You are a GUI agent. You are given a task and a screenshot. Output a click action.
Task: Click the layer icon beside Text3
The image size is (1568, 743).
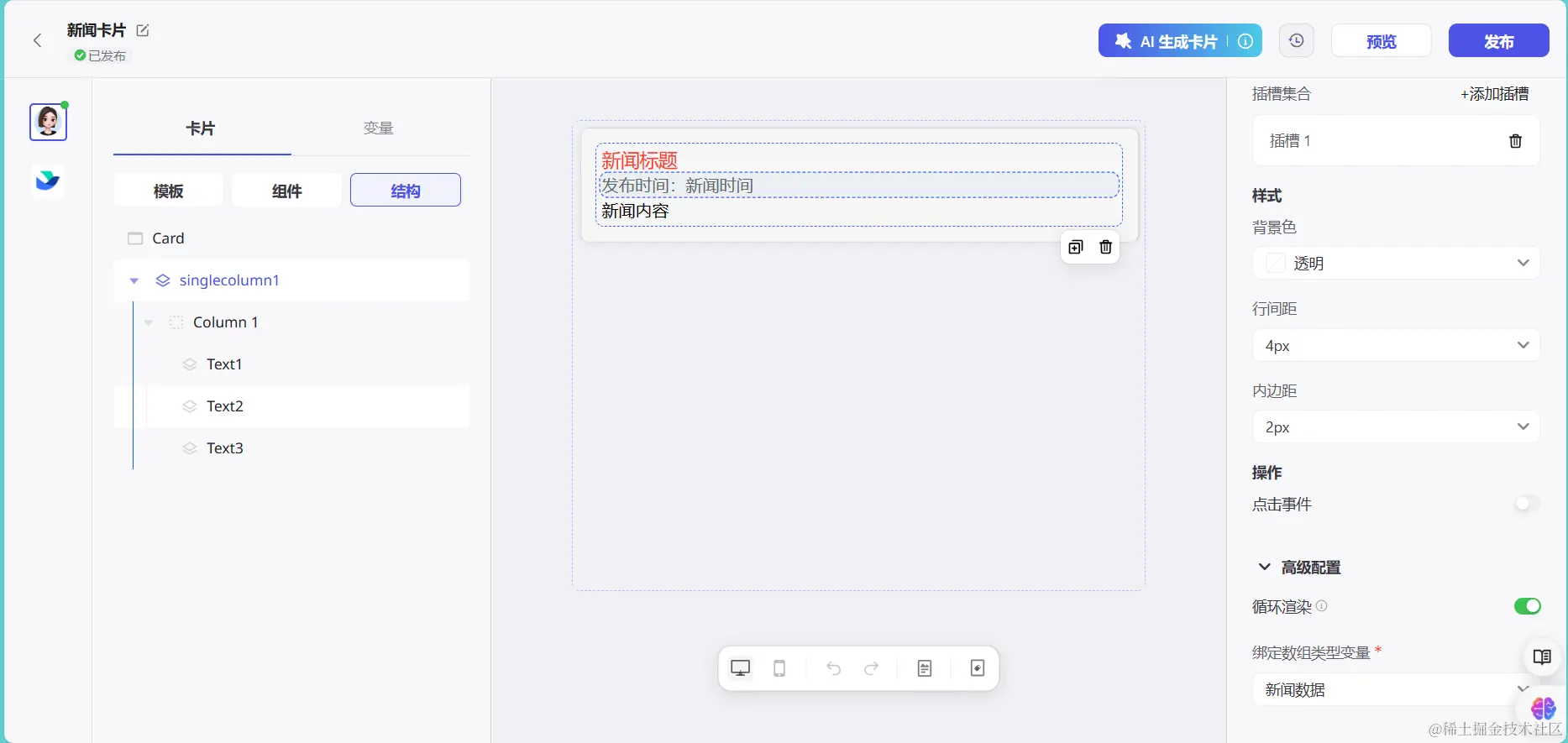pos(190,448)
